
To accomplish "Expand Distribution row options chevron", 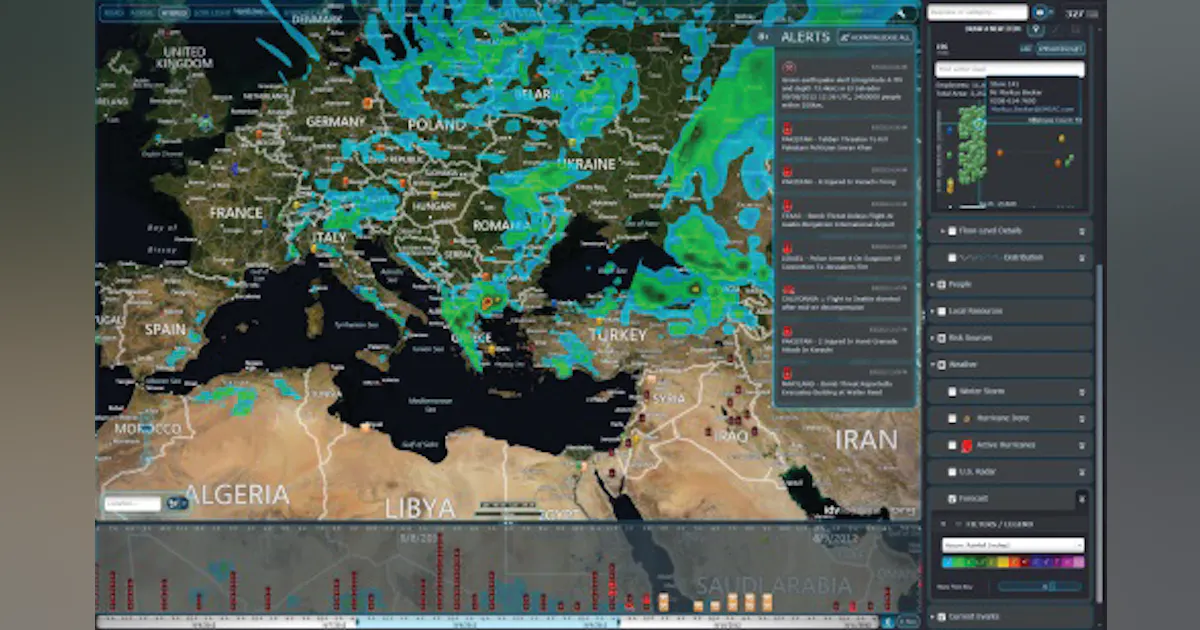I will tap(1082, 258).
